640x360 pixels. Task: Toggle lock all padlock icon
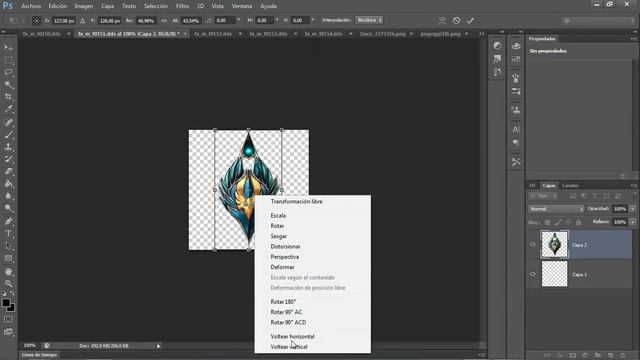point(578,222)
